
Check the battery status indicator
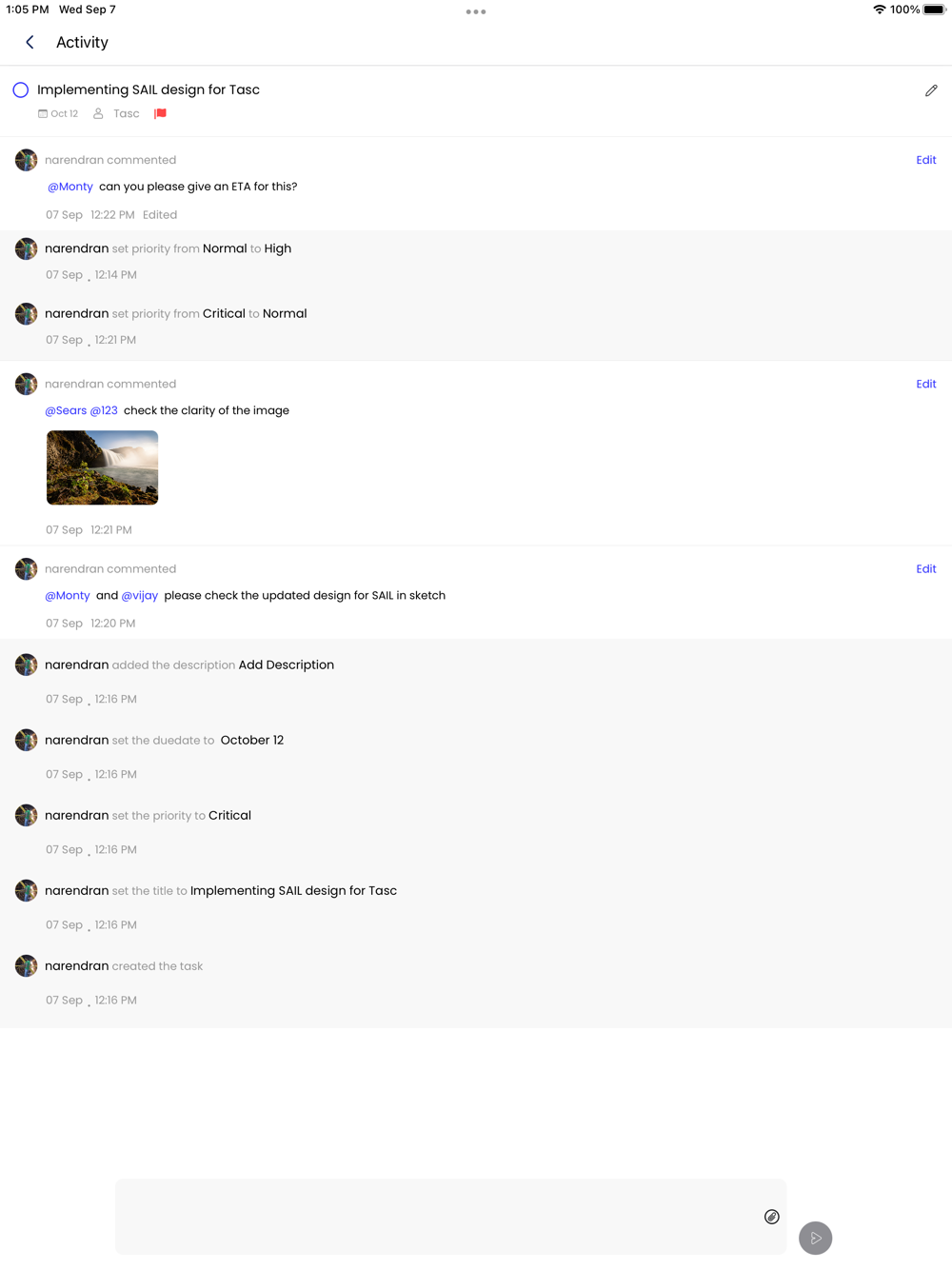click(x=934, y=10)
